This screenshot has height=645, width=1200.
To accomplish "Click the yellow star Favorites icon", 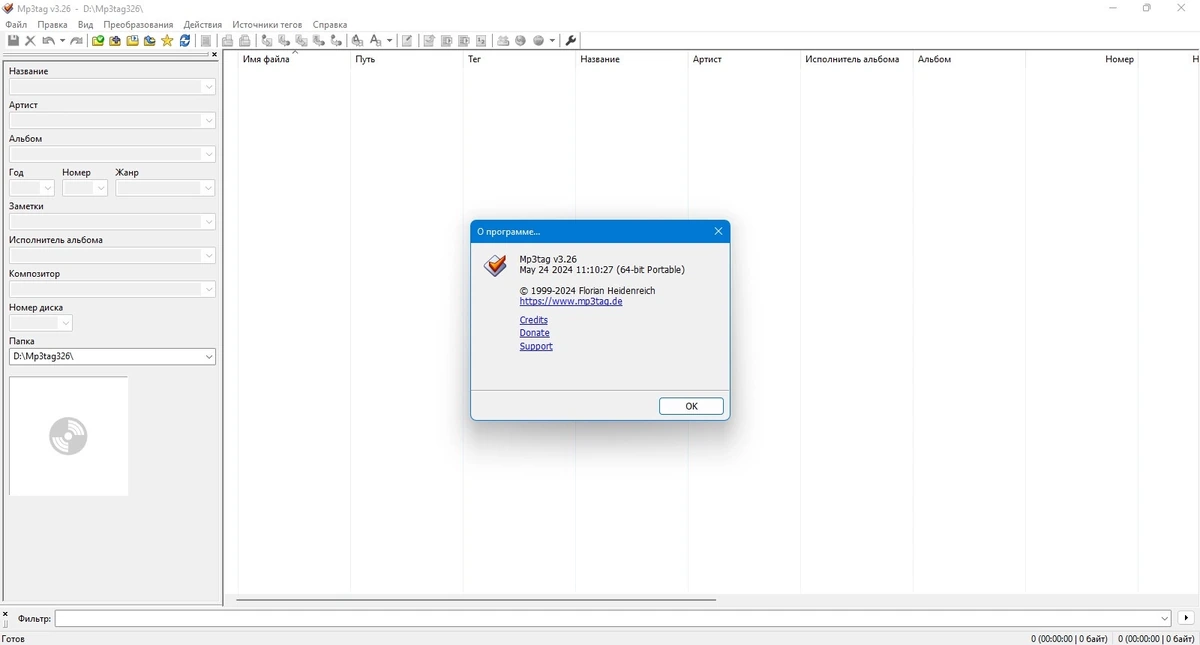I will 167,41.
